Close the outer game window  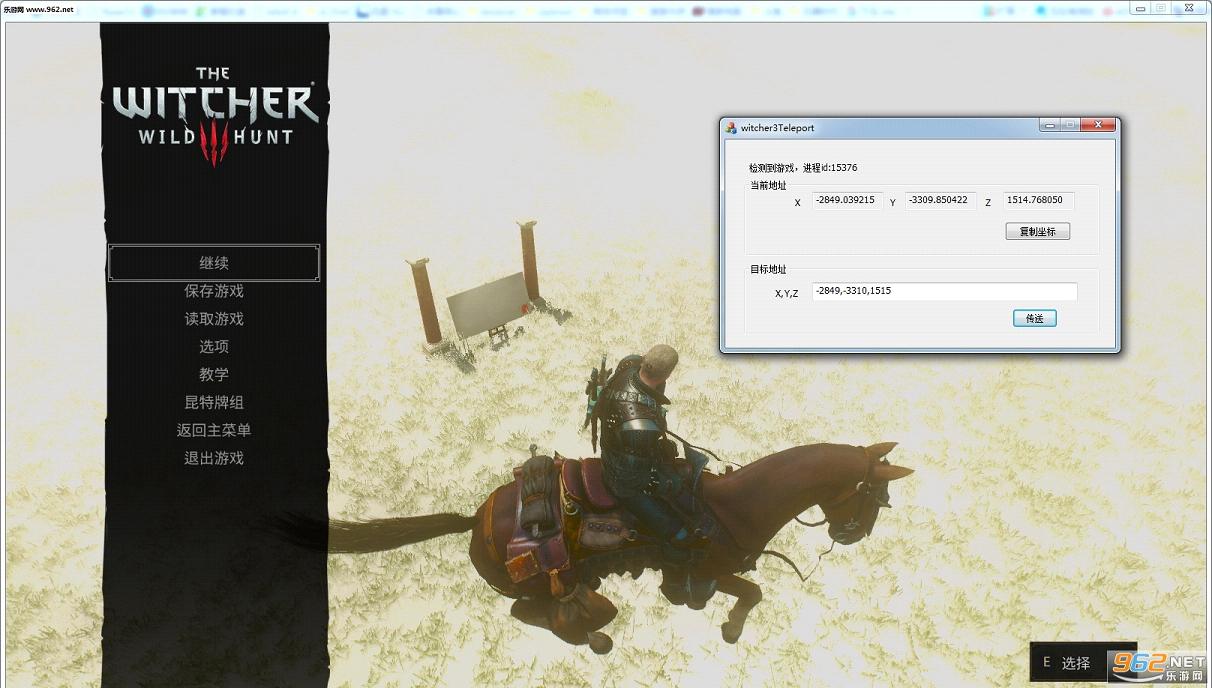[1187, 8]
